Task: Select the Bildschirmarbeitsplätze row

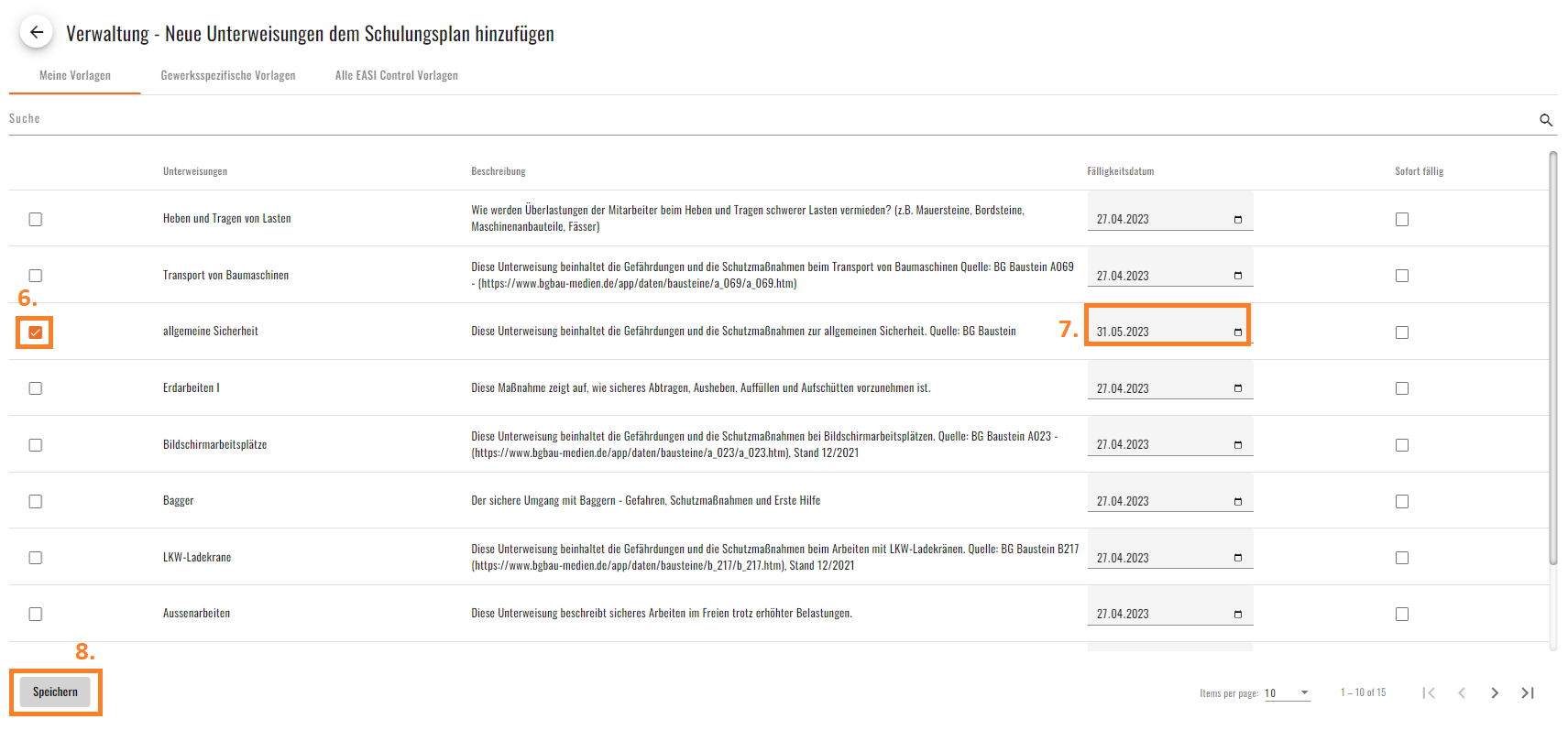Action: click(x=36, y=445)
